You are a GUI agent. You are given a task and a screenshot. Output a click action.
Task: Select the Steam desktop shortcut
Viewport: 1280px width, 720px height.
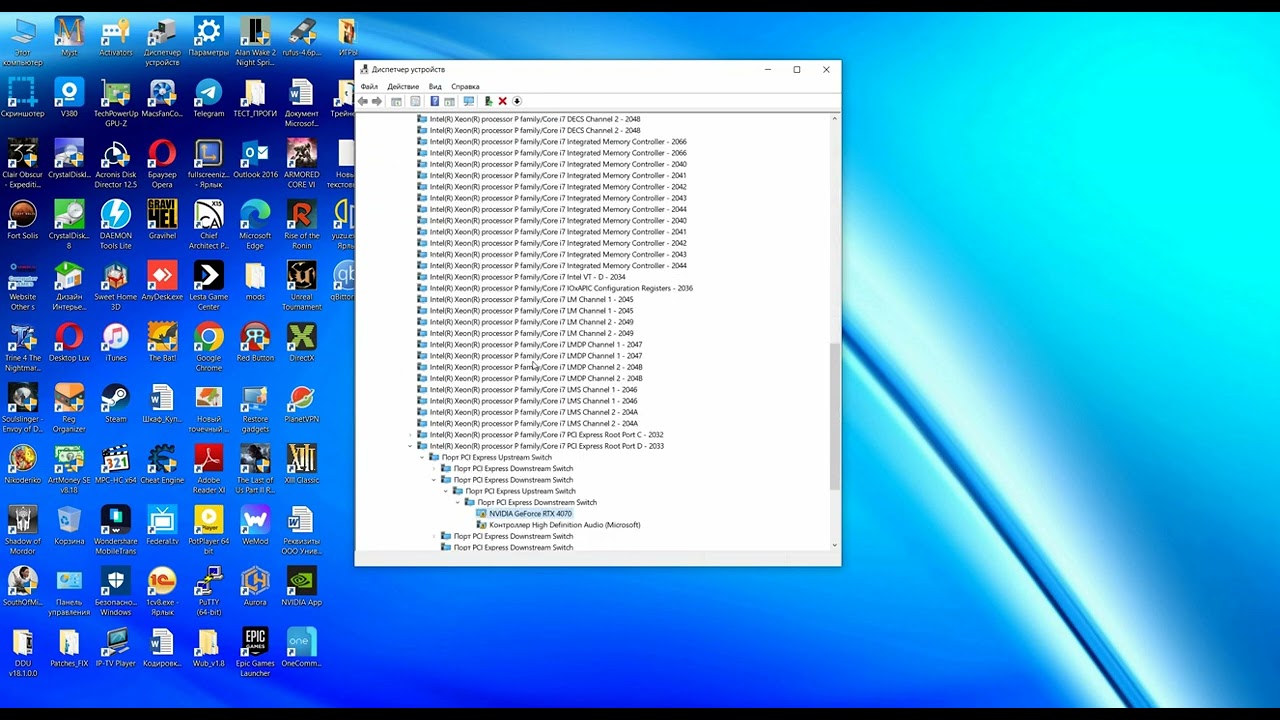[115, 403]
